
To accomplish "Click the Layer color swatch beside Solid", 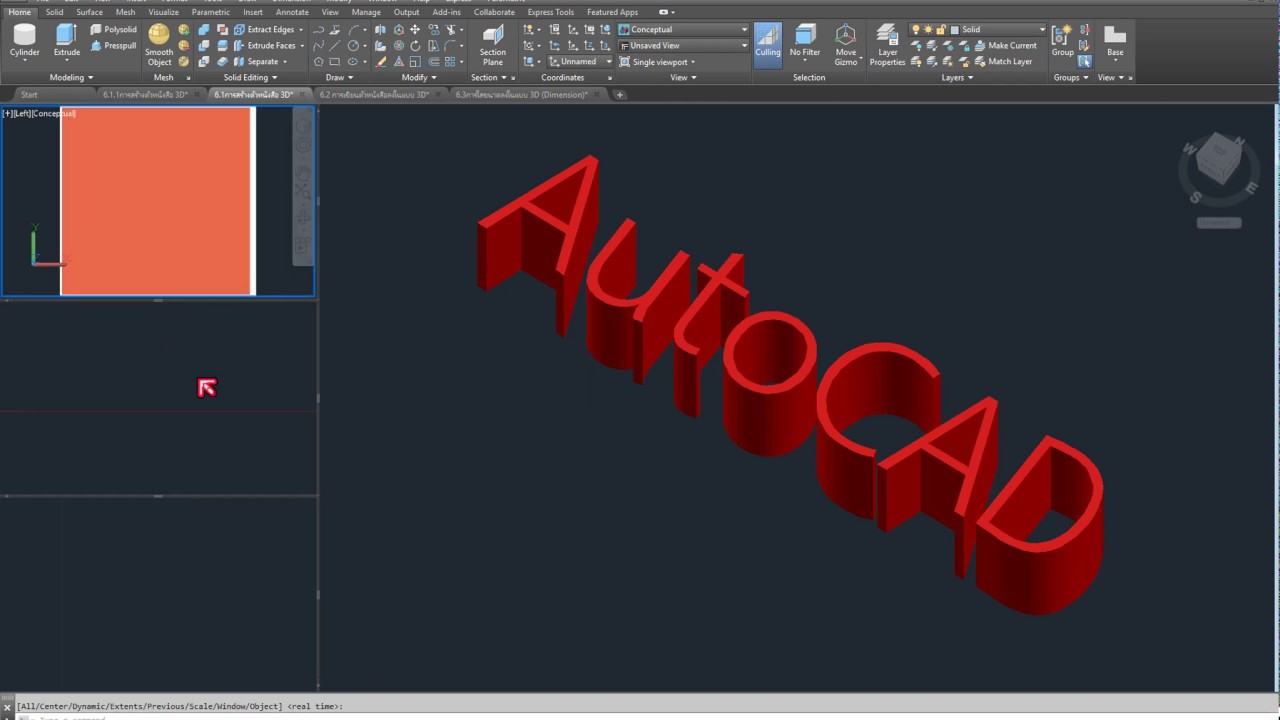I will point(955,30).
